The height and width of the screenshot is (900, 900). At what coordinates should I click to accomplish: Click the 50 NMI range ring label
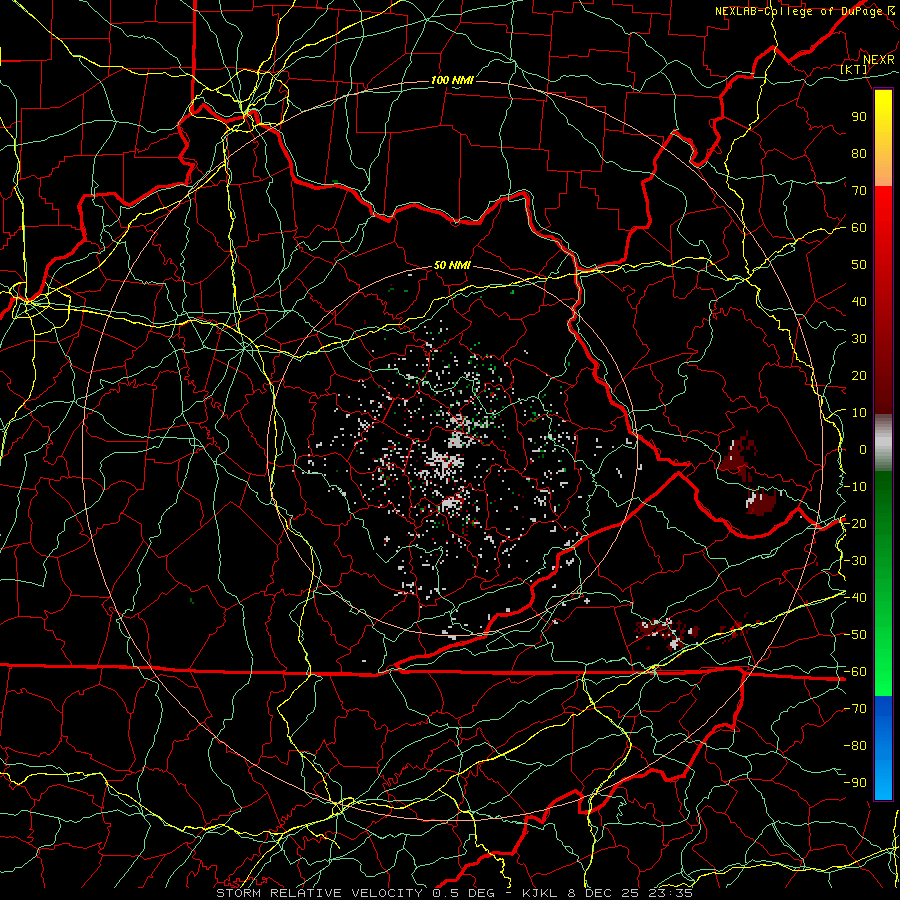(452, 265)
